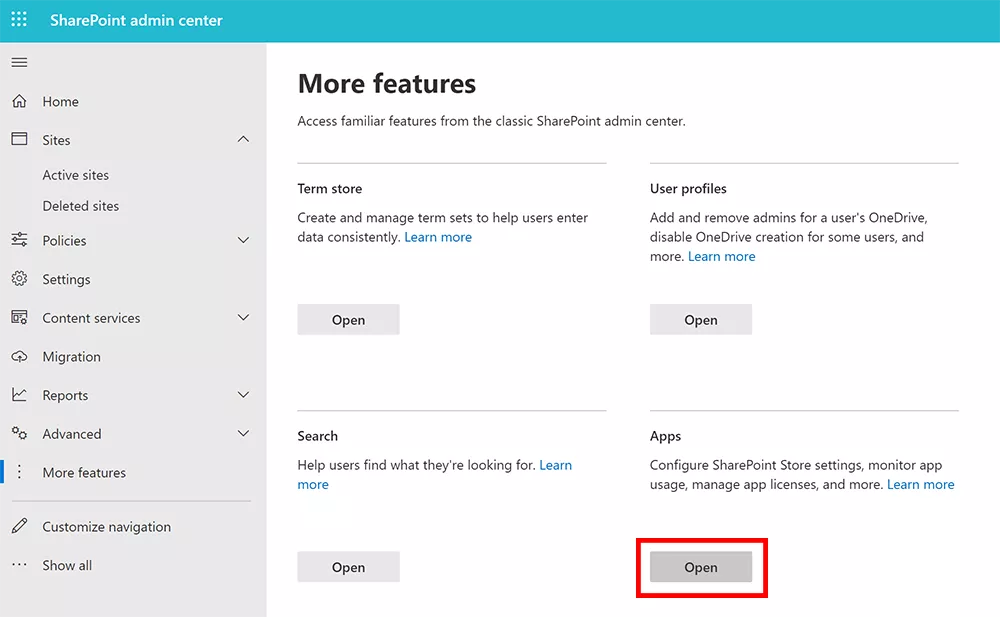Image resolution: width=1000 pixels, height=617 pixels.
Task: Click the Term store heading text
Action: click(330, 189)
